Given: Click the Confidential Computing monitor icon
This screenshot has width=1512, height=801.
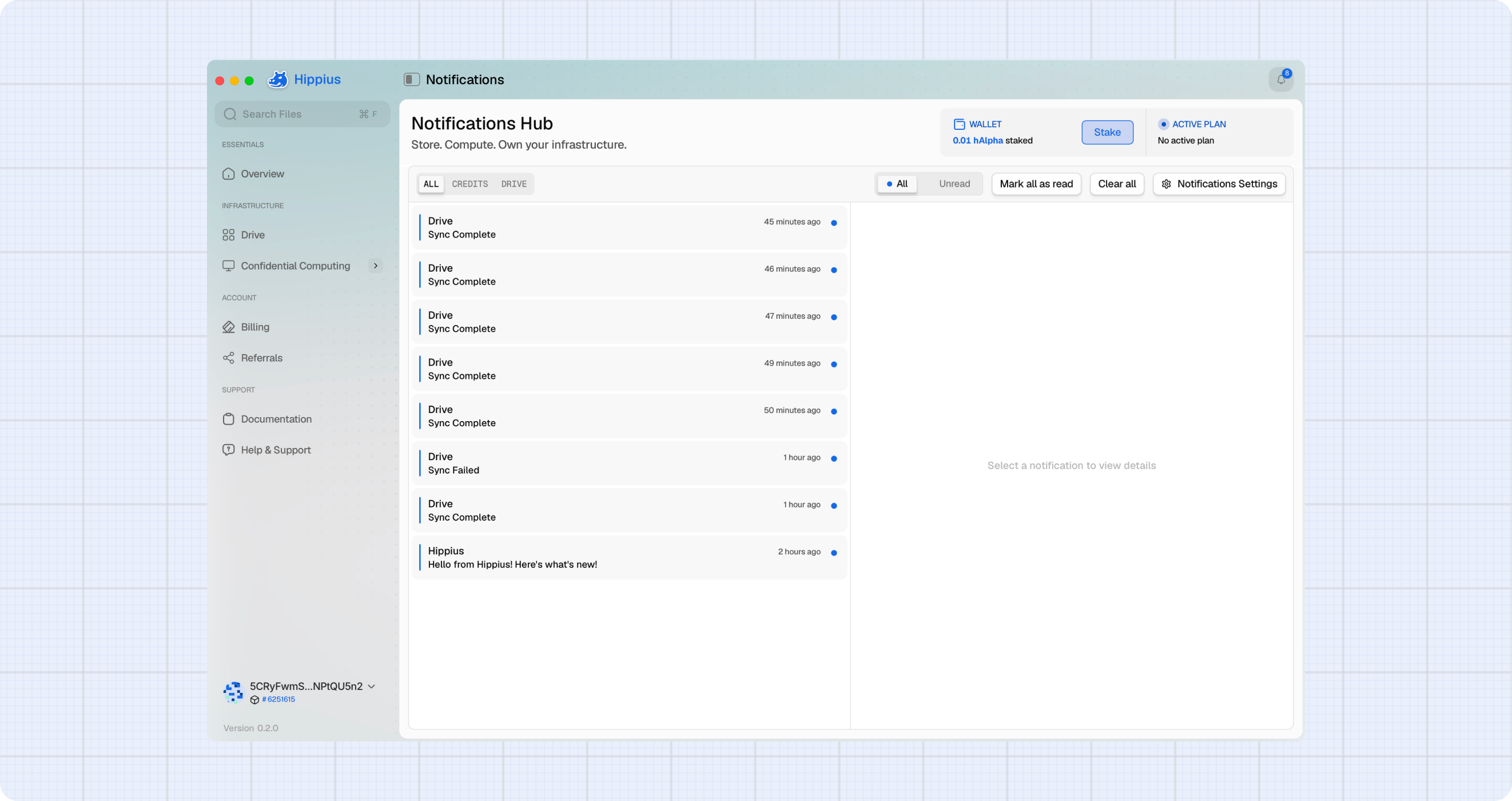Looking at the screenshot, I should click(x=228, y=265).
